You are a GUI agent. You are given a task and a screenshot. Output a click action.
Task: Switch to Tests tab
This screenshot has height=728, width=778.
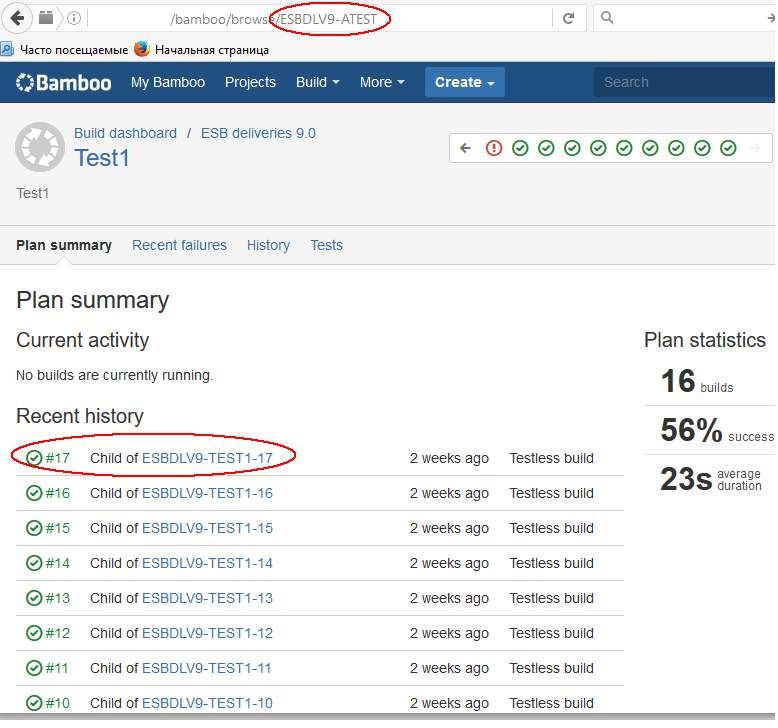(x=326, y=245)
